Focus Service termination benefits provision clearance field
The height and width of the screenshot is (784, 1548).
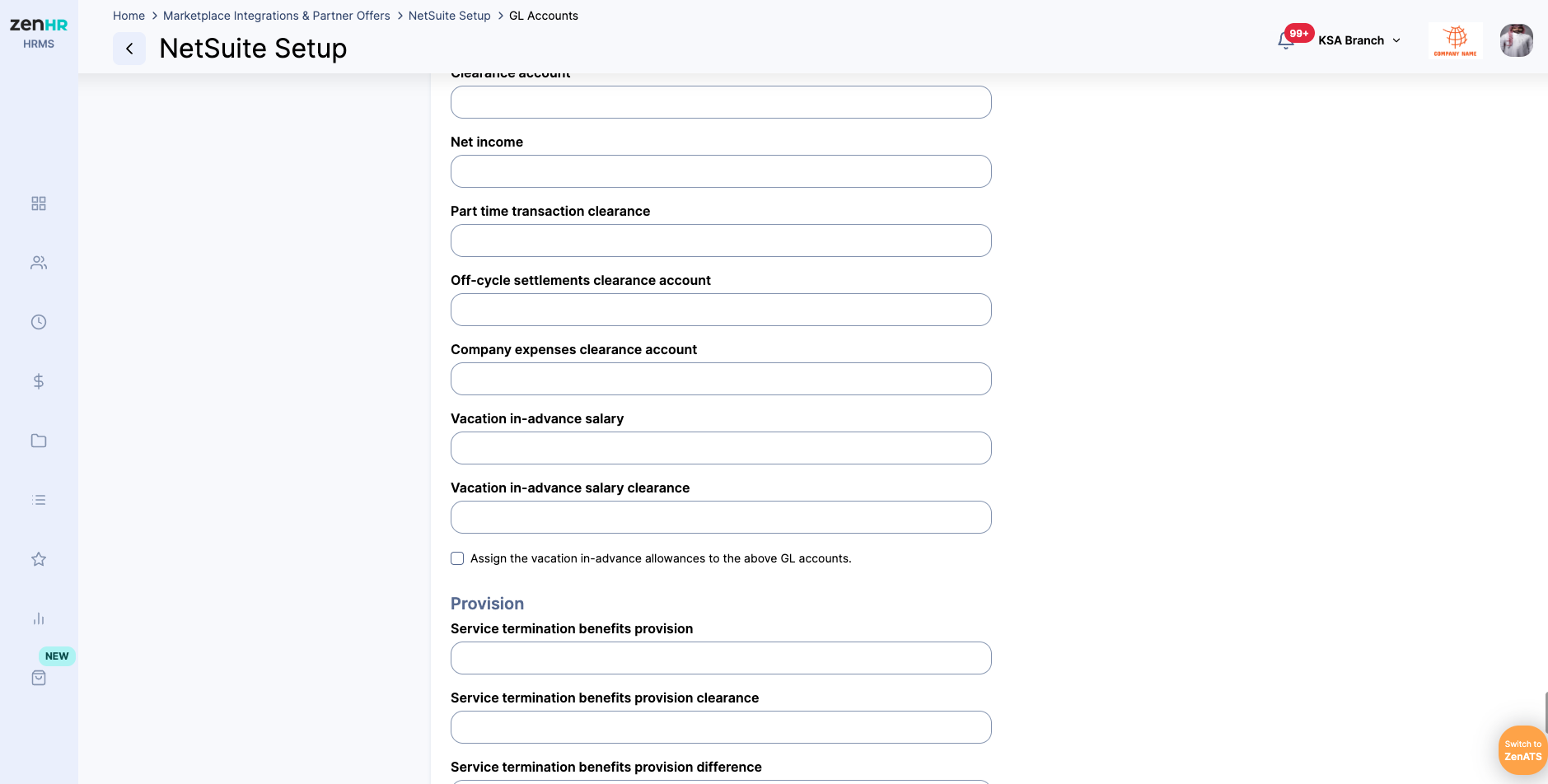721,727
